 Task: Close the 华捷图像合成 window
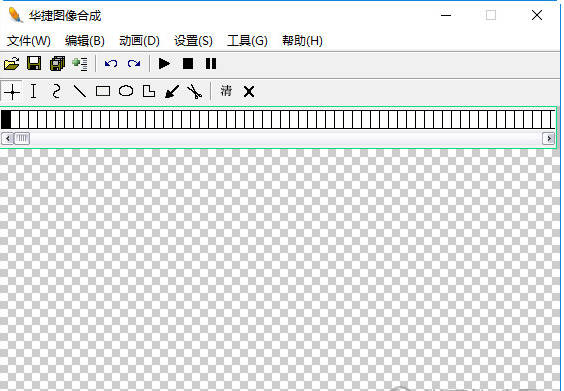pyautogui.click(x=537, y=15)
